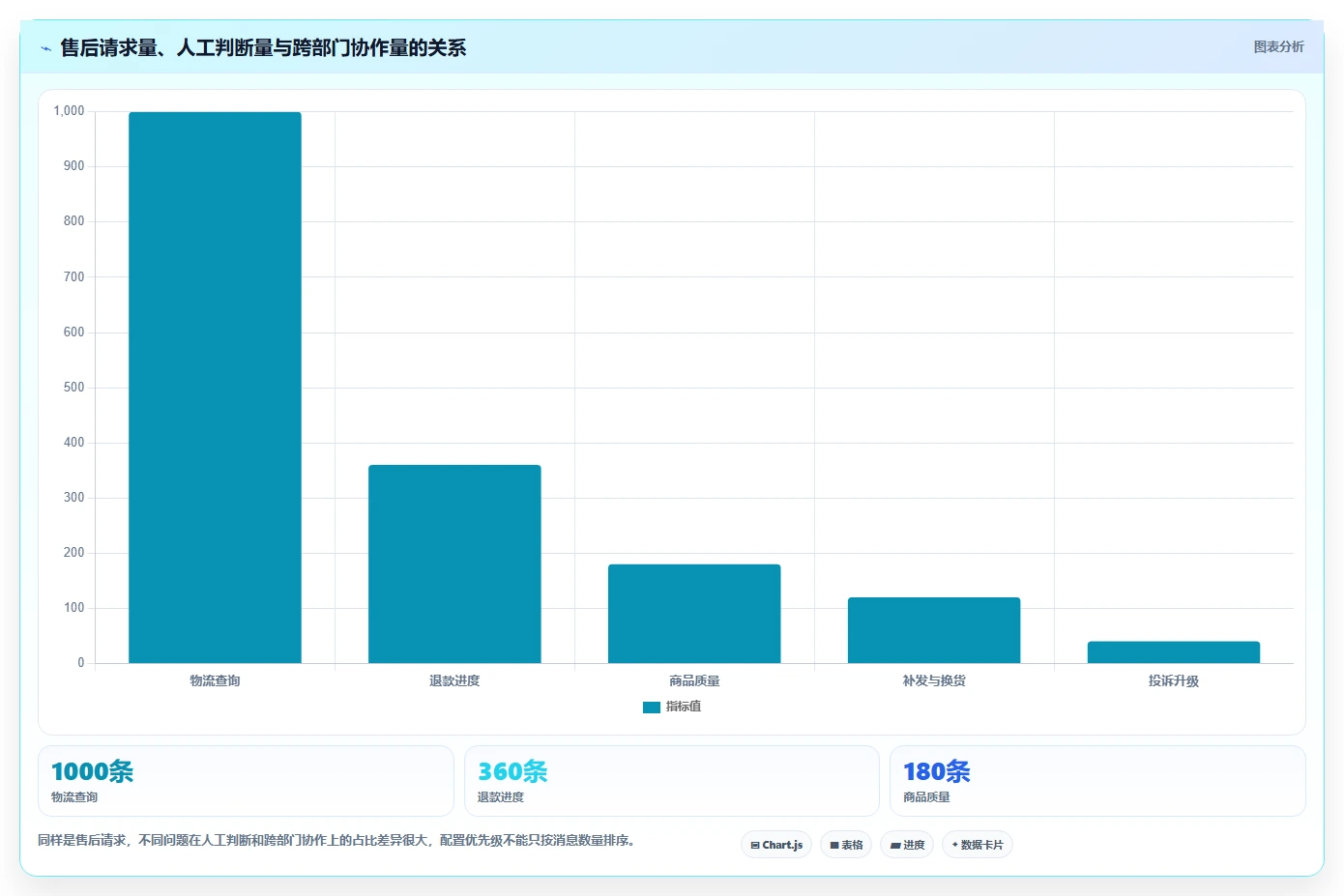This screenshot has width=1344, height=896.
Task: Select the Chart.js tag chip
Action: pyautogui.click(x=776, y=845)
